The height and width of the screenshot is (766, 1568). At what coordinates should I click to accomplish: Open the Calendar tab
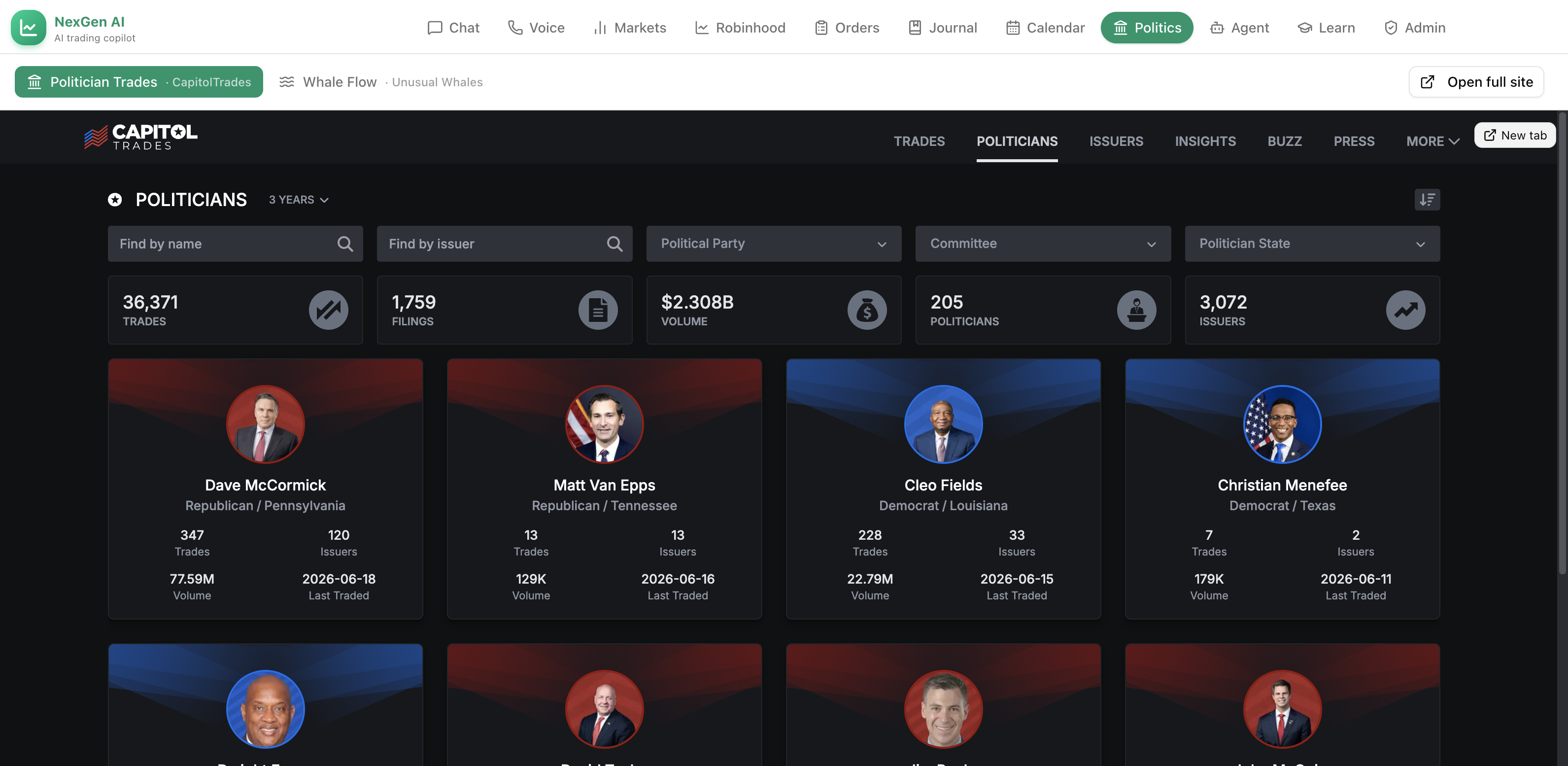click(x=1045, y=28)
